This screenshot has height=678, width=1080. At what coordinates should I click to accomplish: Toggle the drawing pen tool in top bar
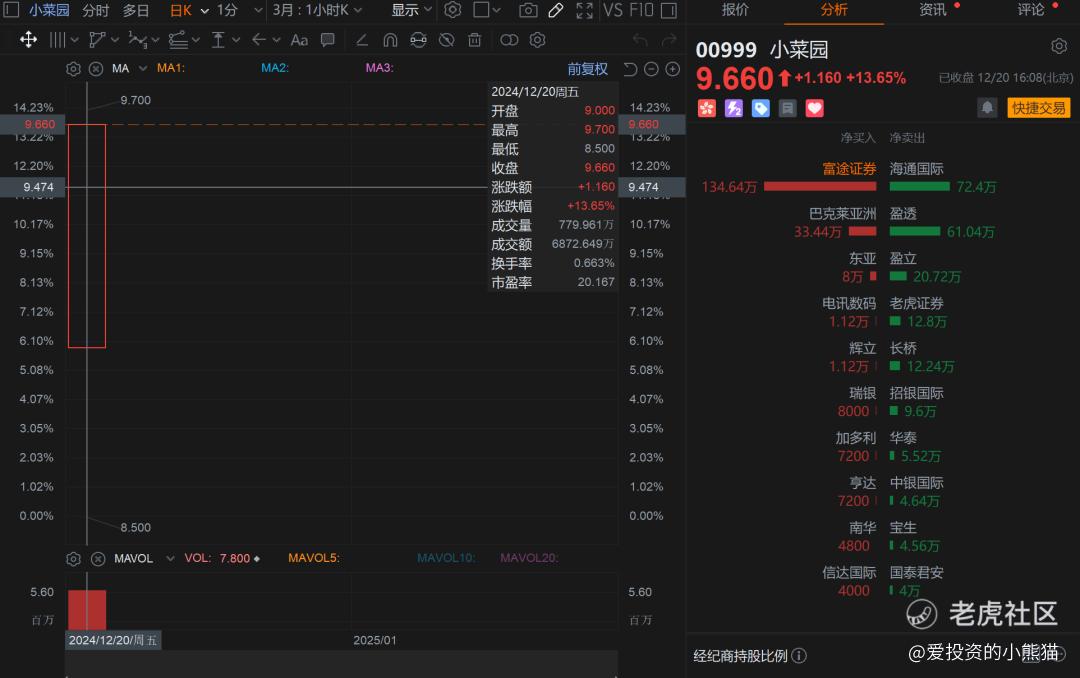[x=556, y=10]
